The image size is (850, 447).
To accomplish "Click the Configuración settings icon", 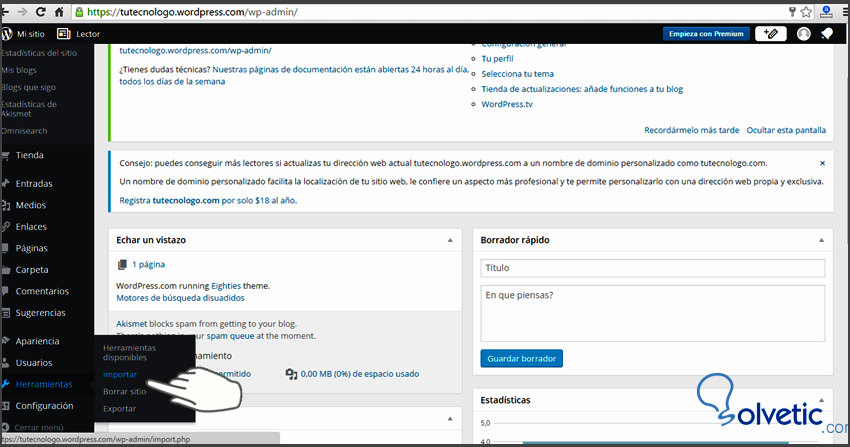I will [5, 406].
